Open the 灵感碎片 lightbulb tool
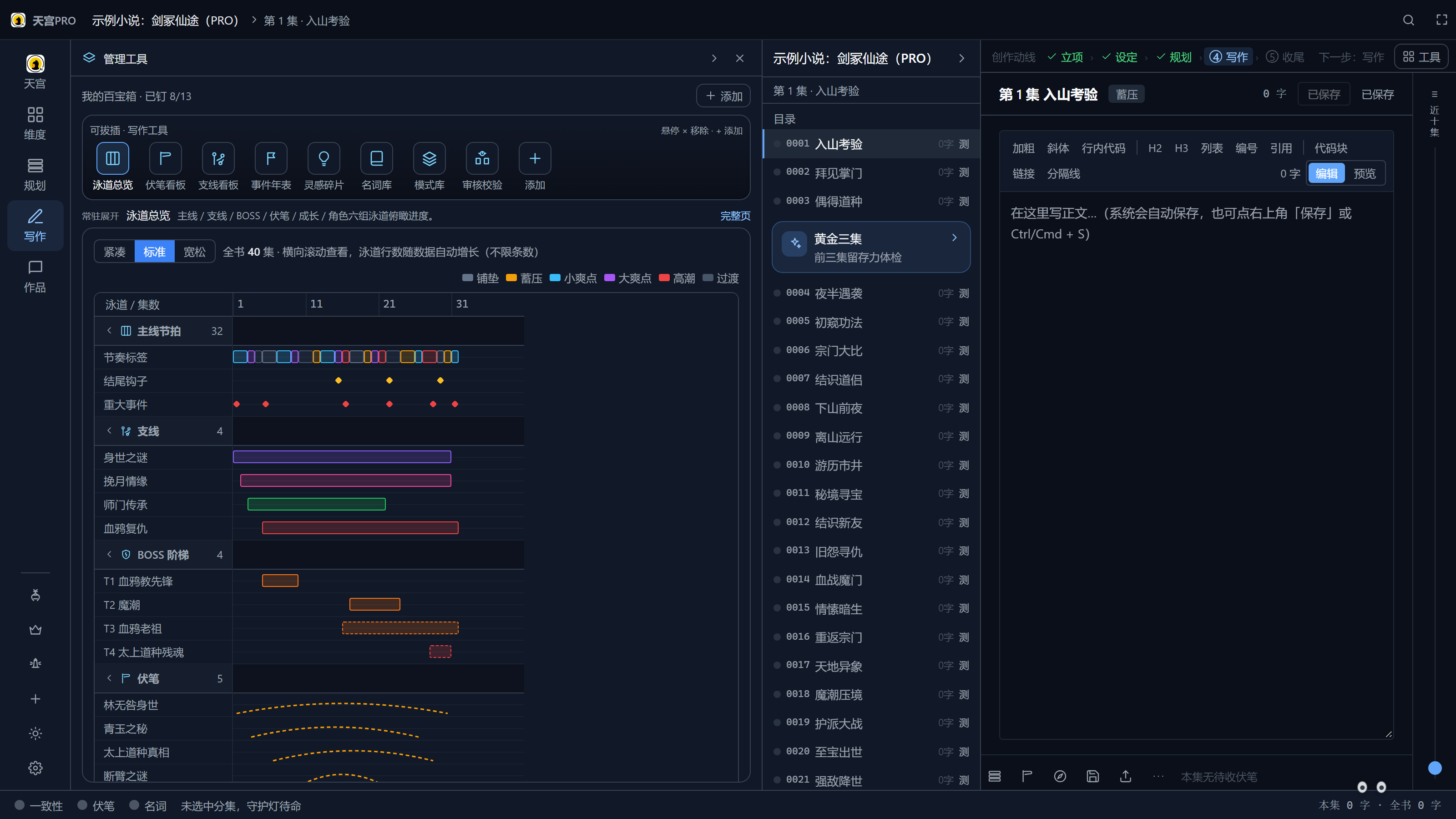This screenshot has width=1456, height=819. pyautogui.click(x=324, y=158)
